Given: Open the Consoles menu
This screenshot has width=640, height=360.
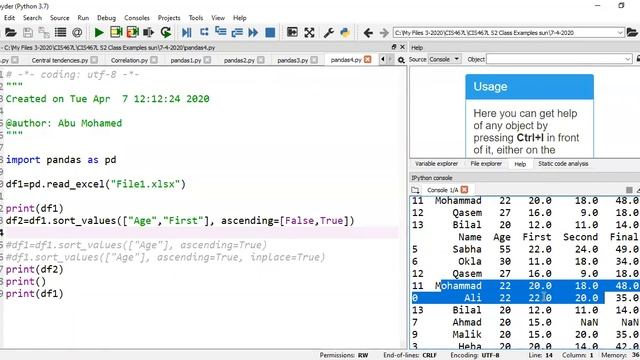Looking at the screenshot, I should [137, 18].
